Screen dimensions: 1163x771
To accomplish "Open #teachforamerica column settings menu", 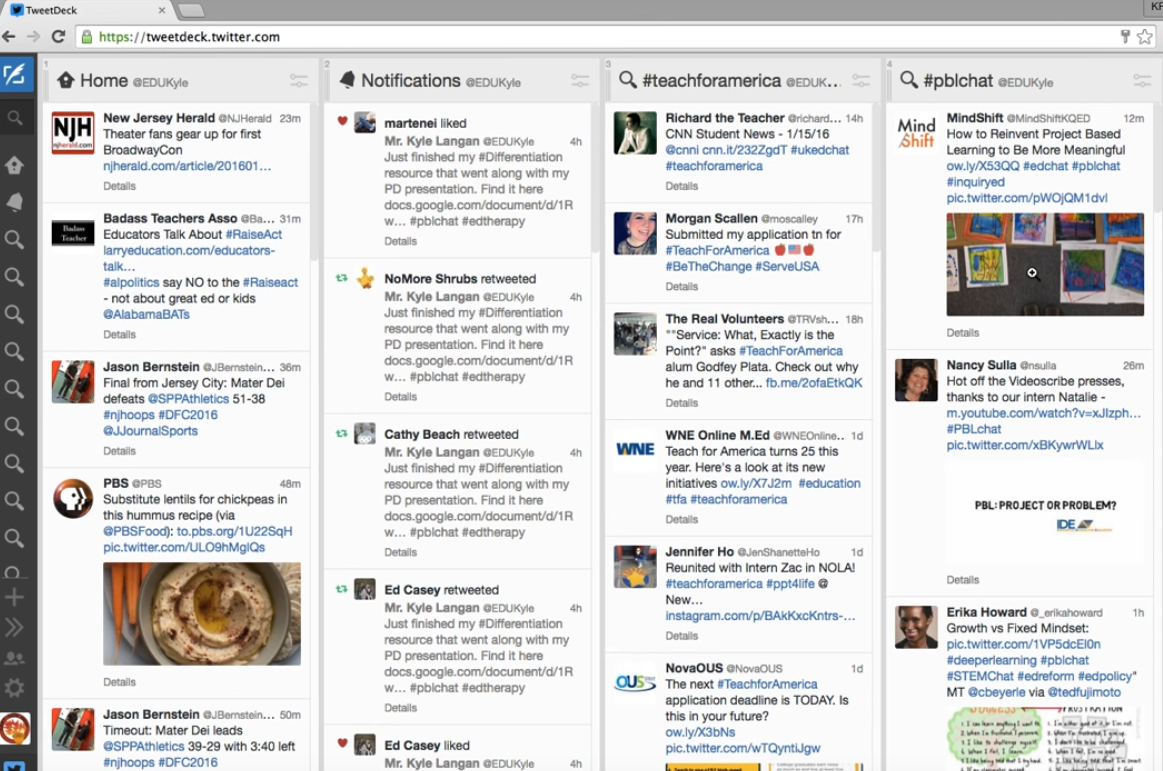I will click(860, 80).
